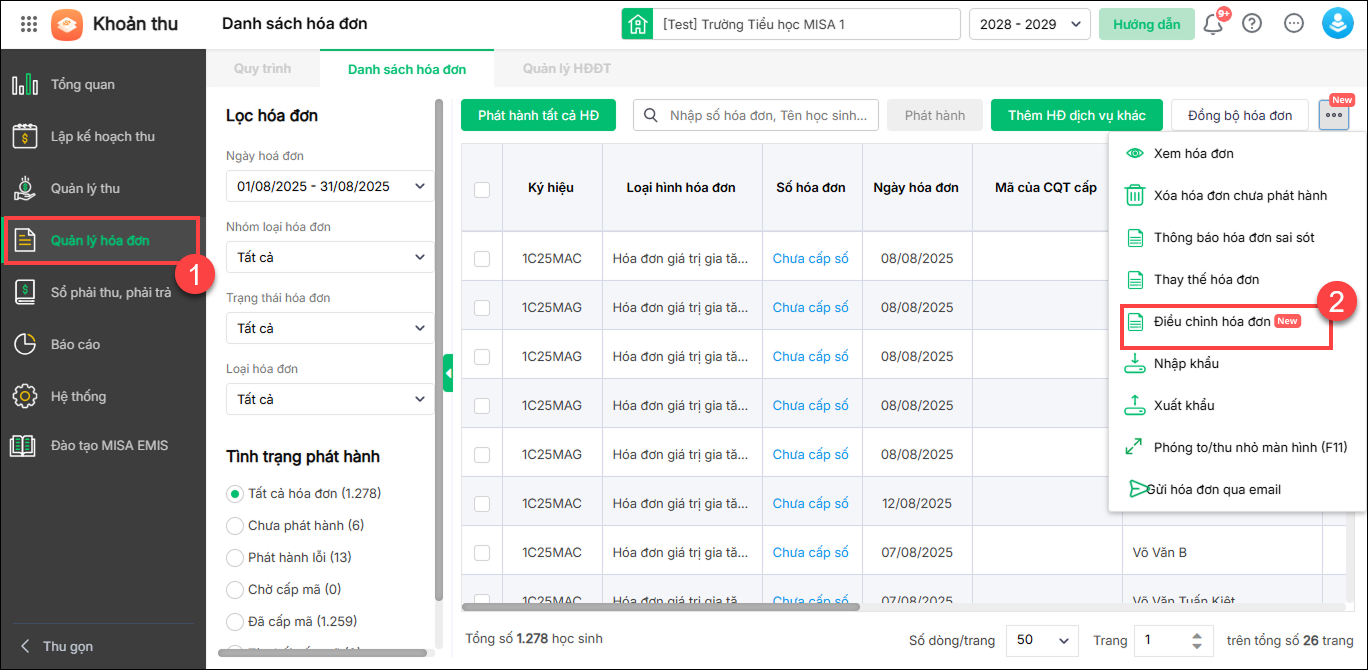Open the help question mark icon
The image size is (1368, 670).
(x=1252, y=24)
